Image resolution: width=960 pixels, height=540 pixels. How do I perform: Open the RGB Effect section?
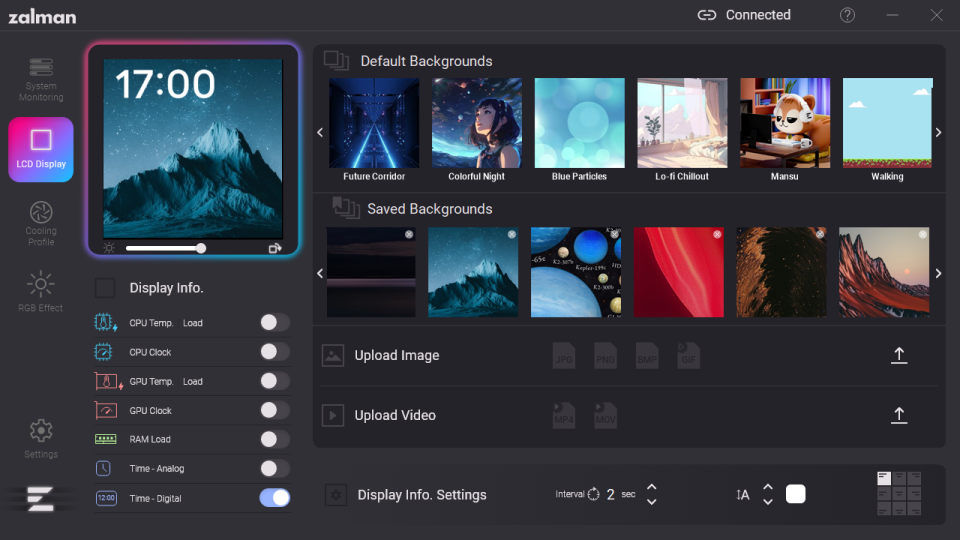coord(41,292)
